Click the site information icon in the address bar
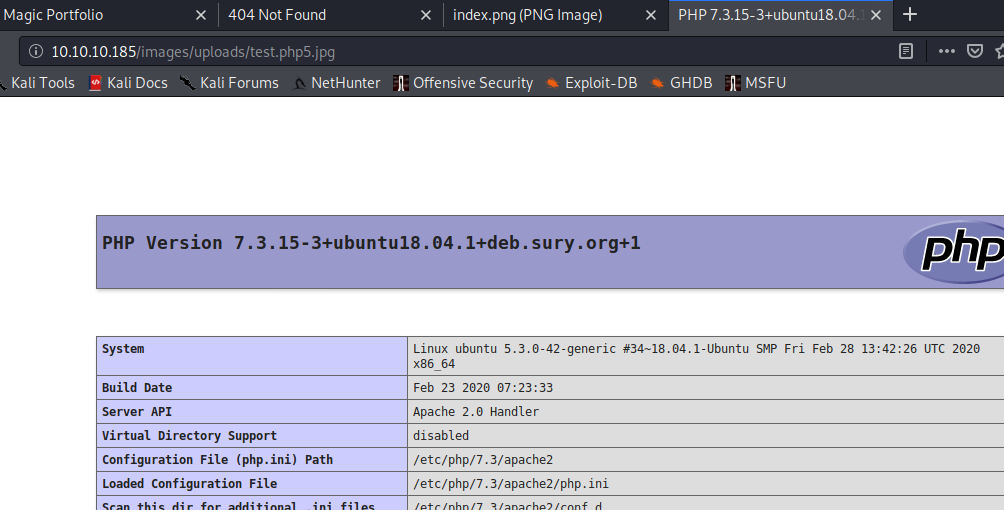This screenshot has width=1004, height=510. 36,51
